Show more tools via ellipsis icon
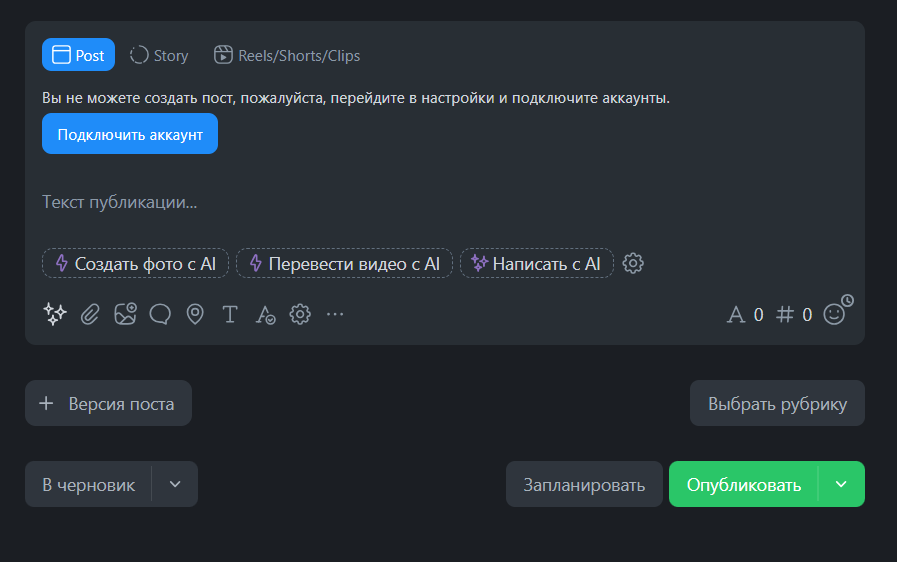Viewport: 897px width, 562px height. click(335, 314)
